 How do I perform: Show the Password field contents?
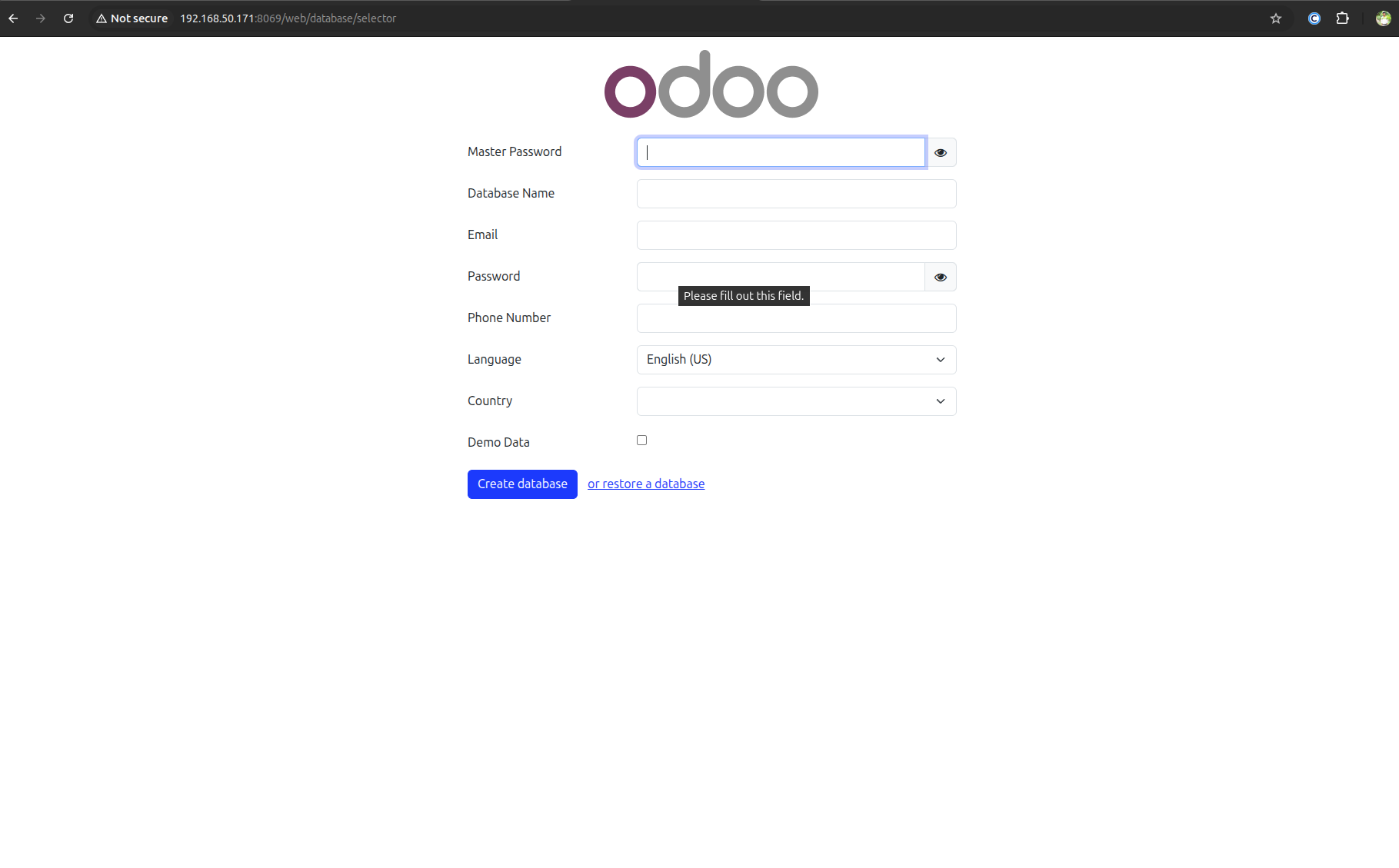click(940, 277)
